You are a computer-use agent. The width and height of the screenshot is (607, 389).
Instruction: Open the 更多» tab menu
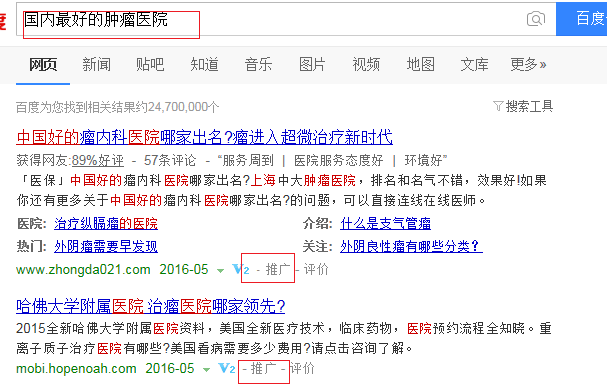pyautogui.click(x=528, y=64)
